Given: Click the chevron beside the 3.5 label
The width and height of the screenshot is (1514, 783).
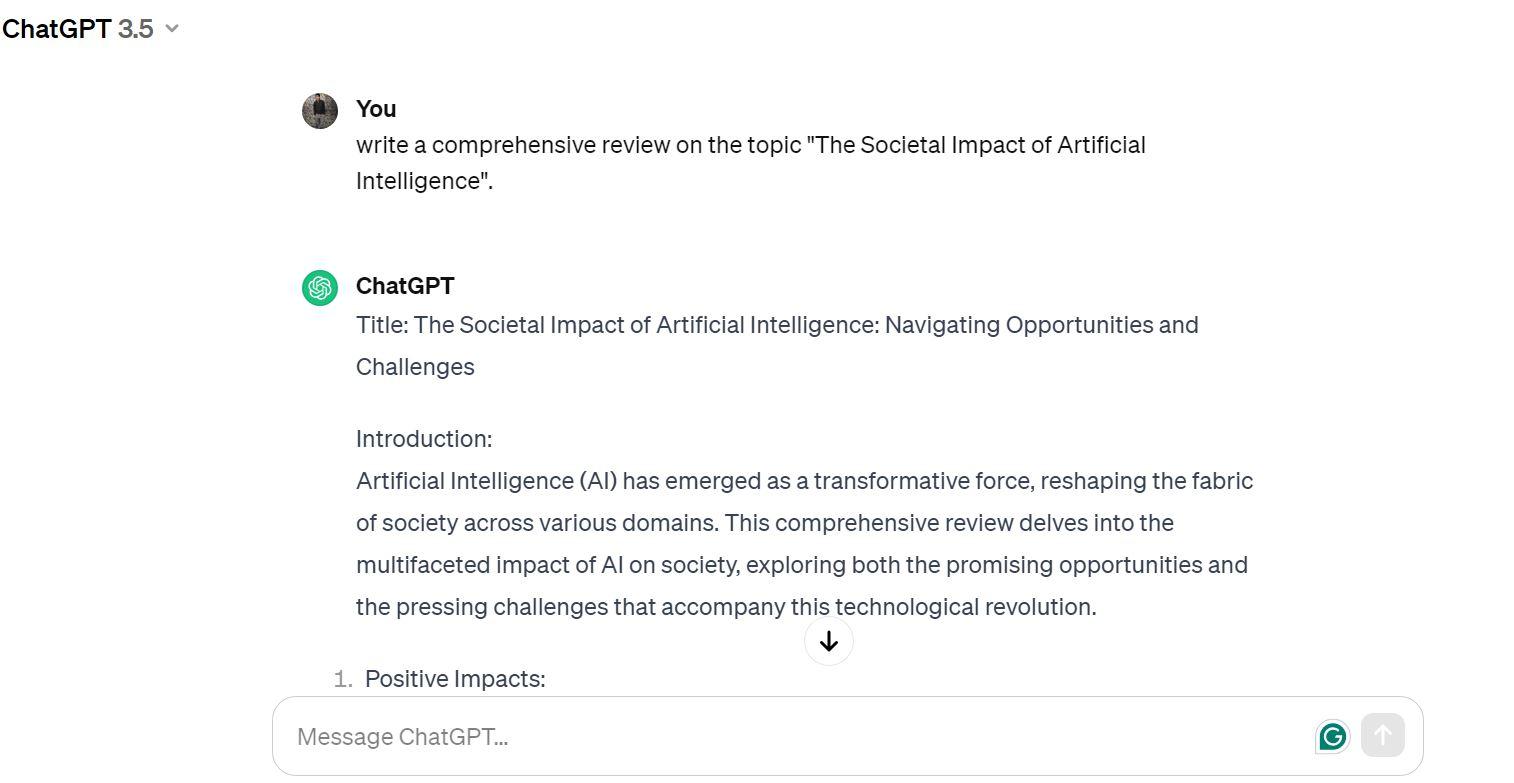Looking at the screenshot, I should point(172,29).
